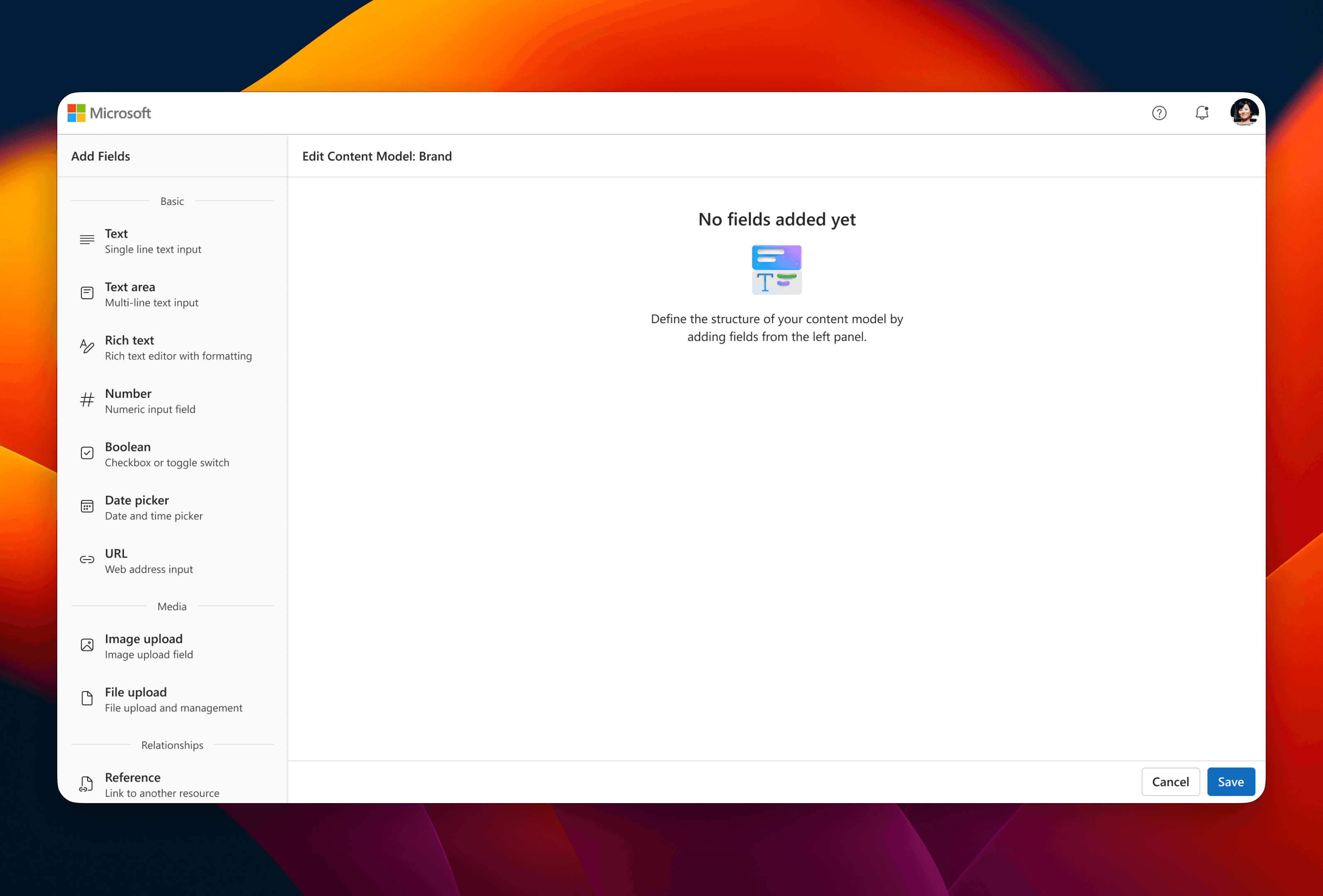The height and width of the screenshot is (896, 1323).
Task: Add the Rich text field label
Action: coord(129,340)
